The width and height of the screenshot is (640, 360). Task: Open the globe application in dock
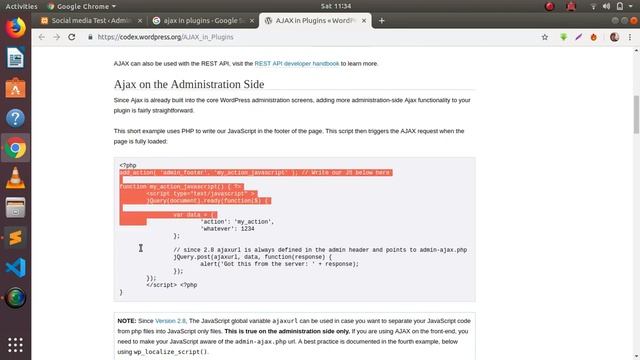pos(16,298)
